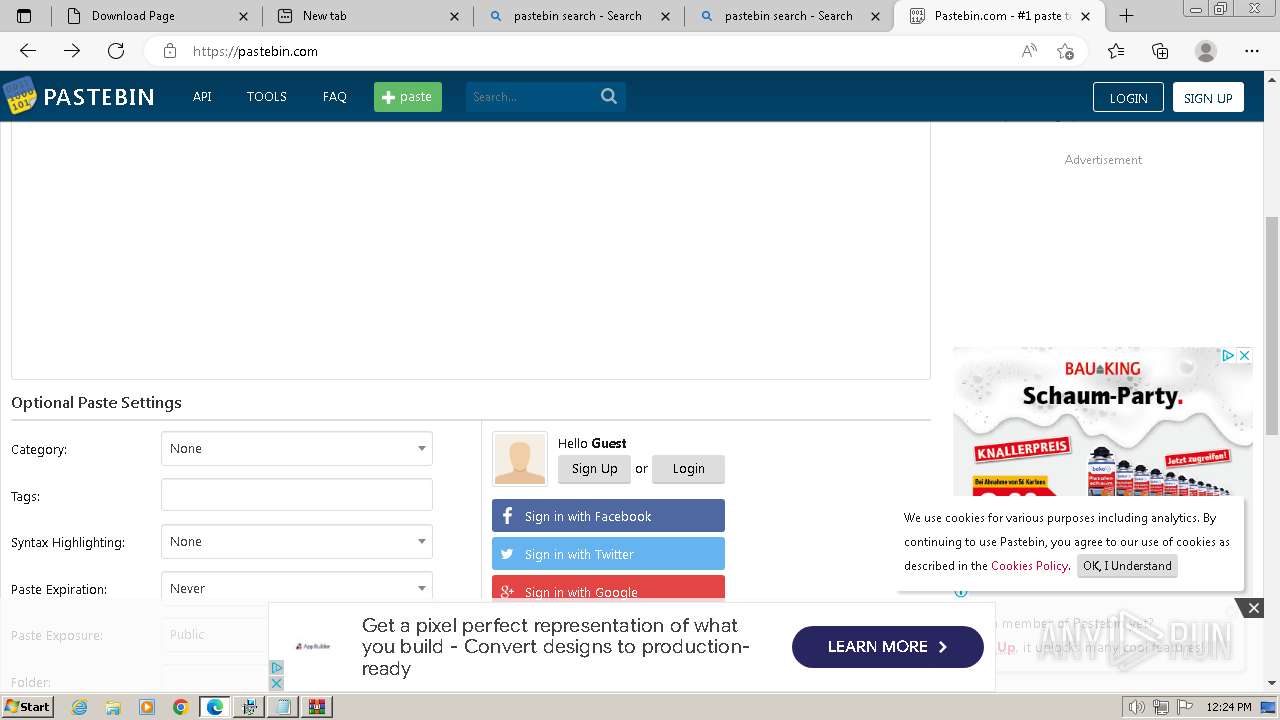
Task: Click inside the new paste text area
Action: [x=471, y=250]
